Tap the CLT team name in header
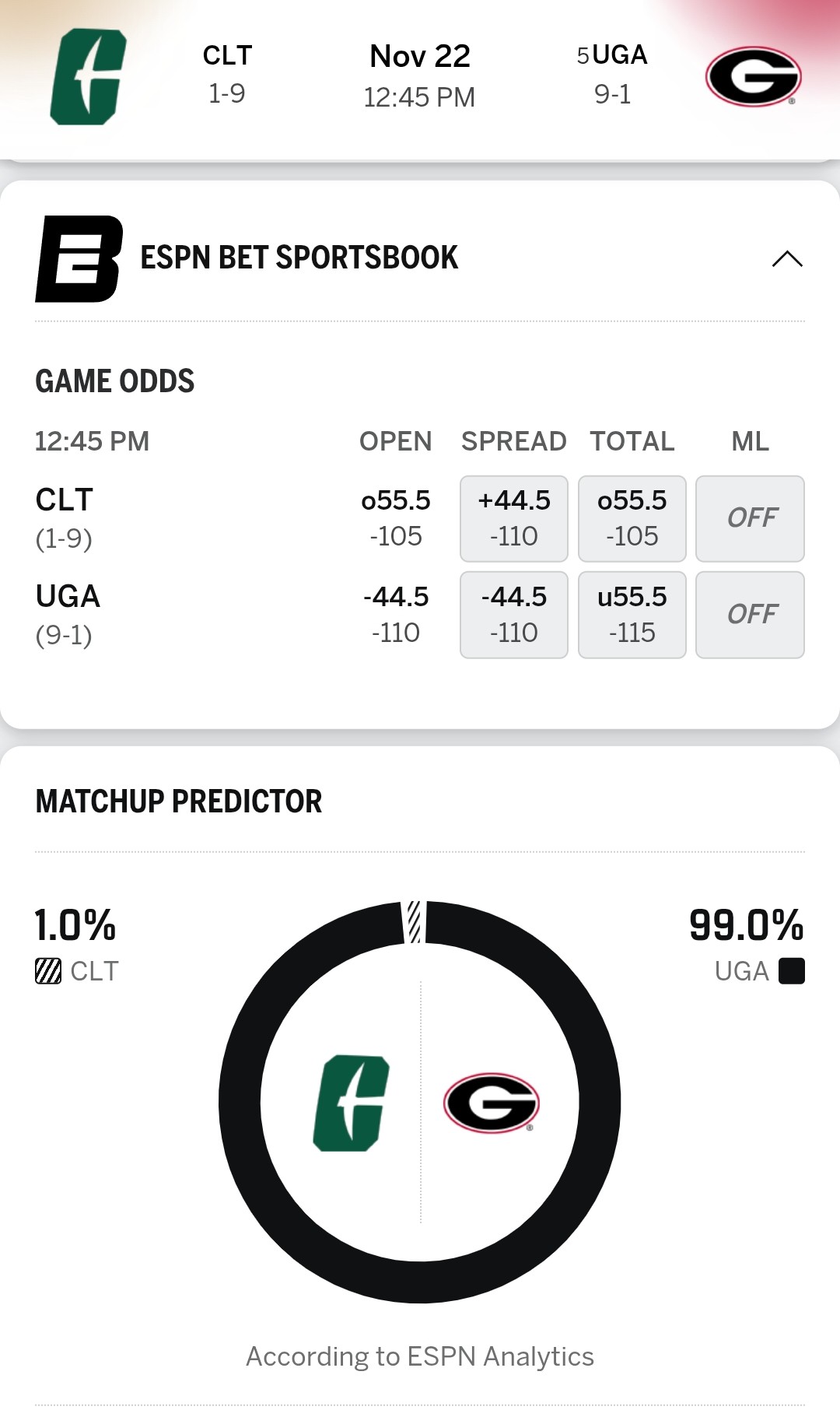This screenshot has height=1417, width=840. 227,56
